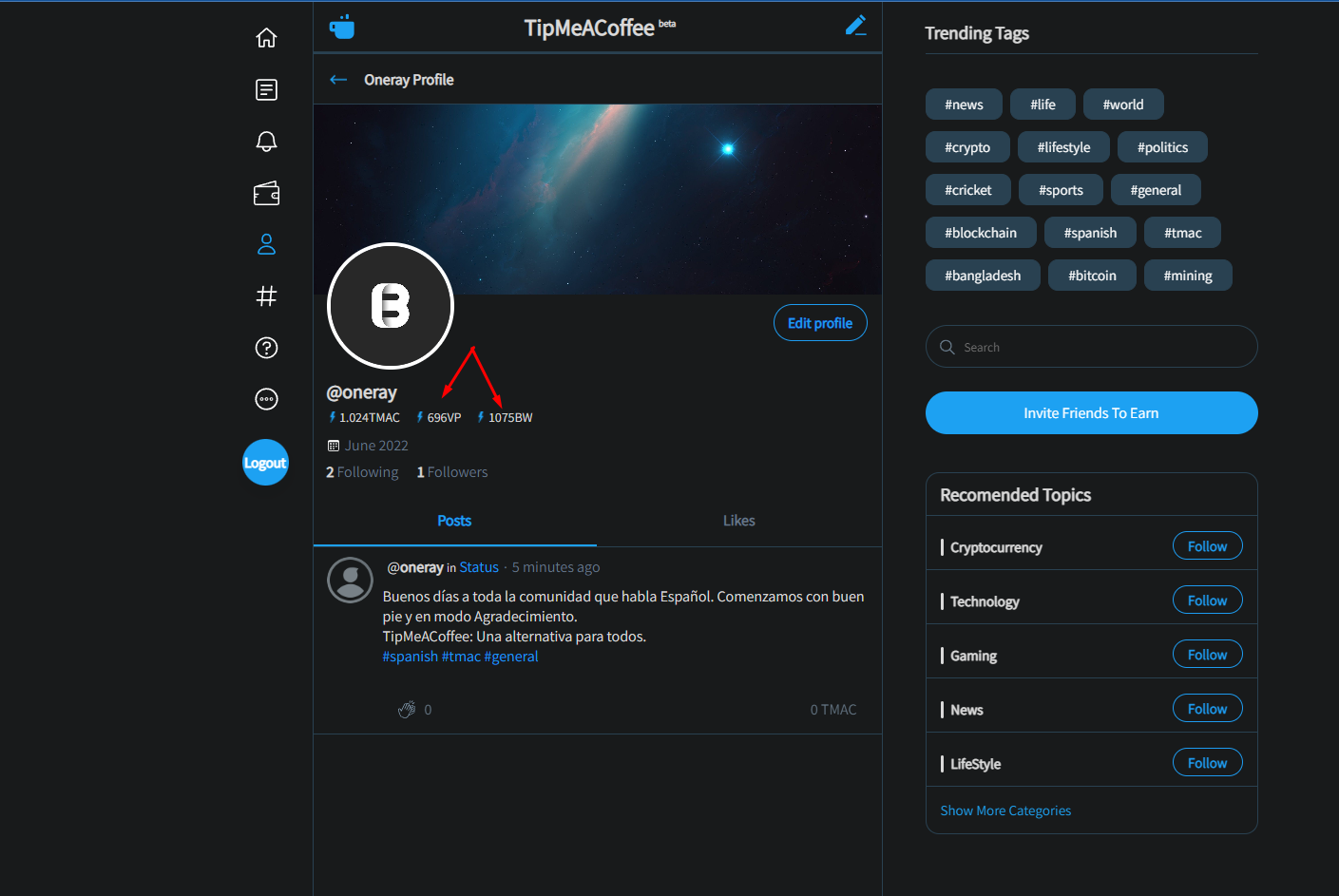The width and height of the screenshot is (1339, 896).
Task: Click the TipMeACoffee title
Action: pyautogui.click(x=589, y=29)
